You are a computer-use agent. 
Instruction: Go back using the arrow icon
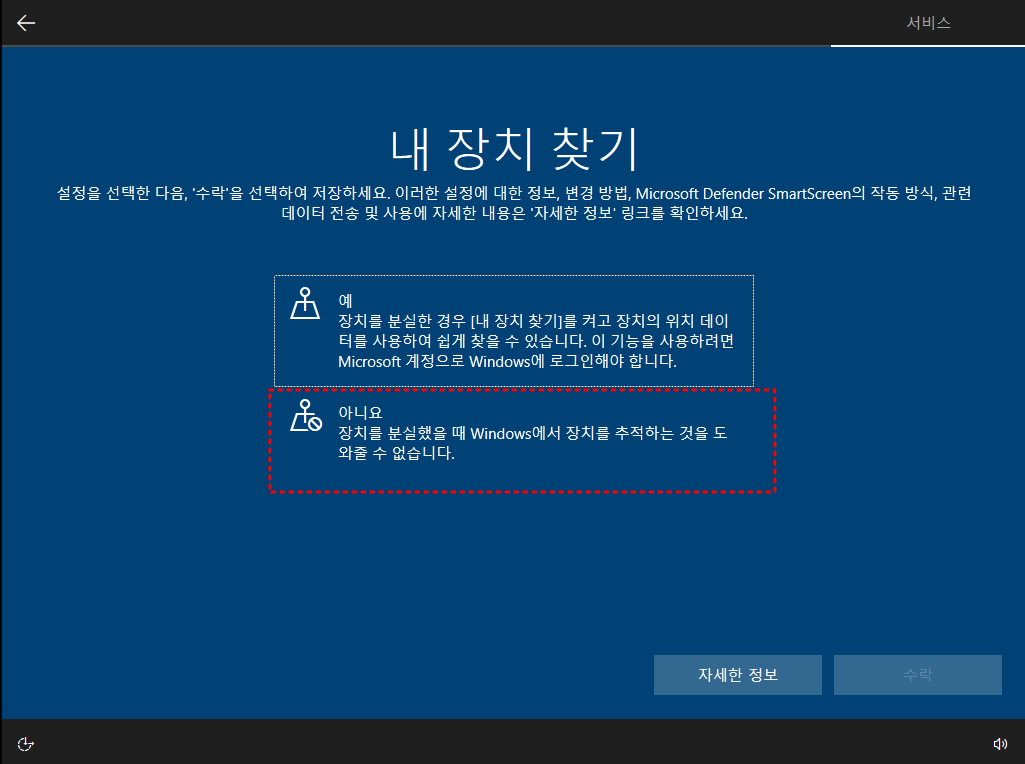tap(25, 24)
